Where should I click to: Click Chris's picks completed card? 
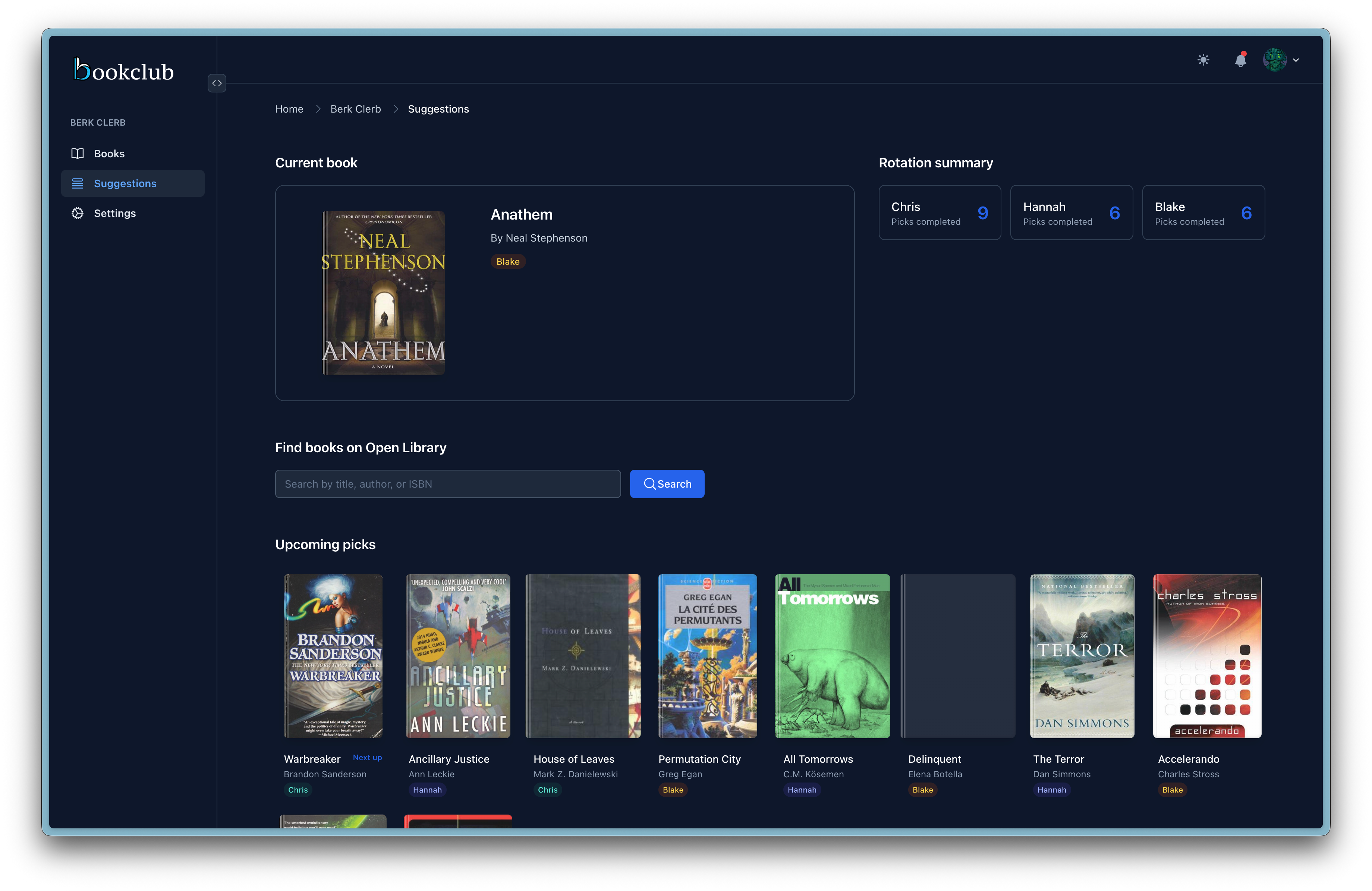tap(940, 212)
